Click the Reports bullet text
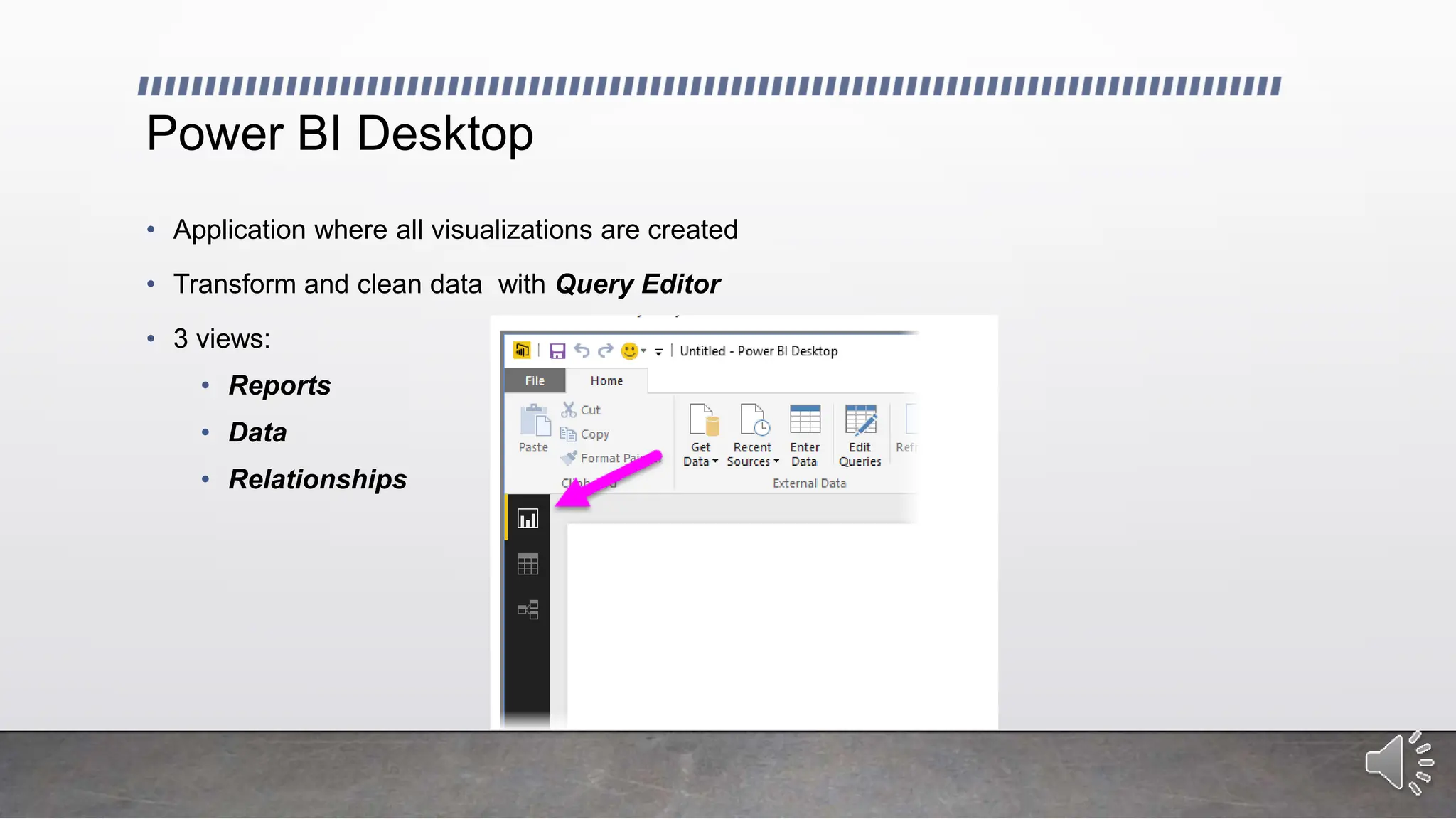1456x819 pixels. (x=279, y=385)
